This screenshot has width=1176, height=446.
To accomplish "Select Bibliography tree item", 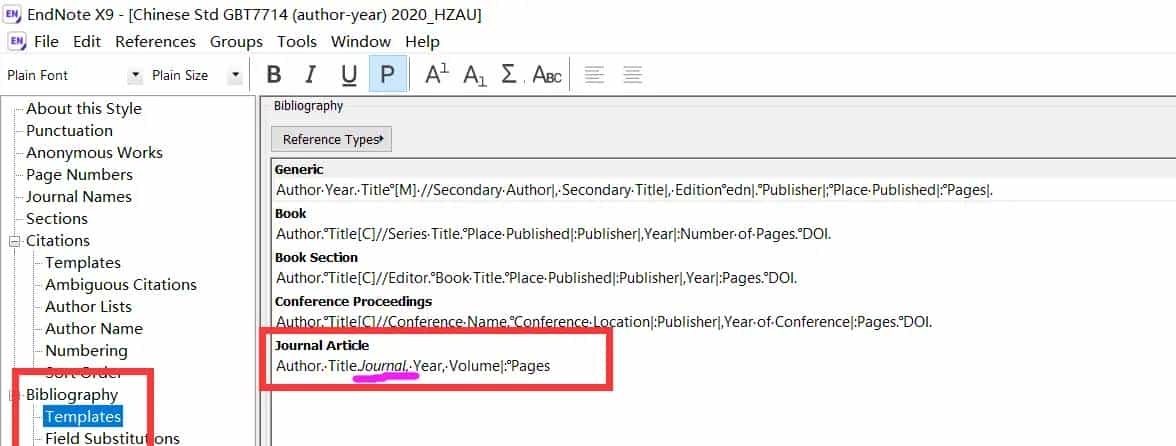I will (x=72, y=395).
